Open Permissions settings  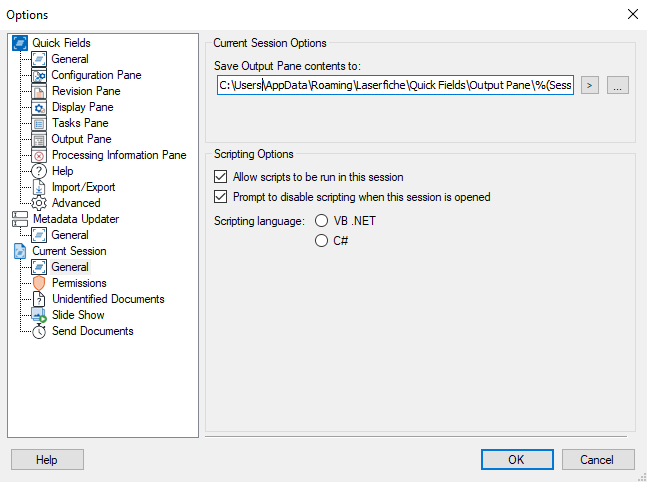[x=79, y=283]
